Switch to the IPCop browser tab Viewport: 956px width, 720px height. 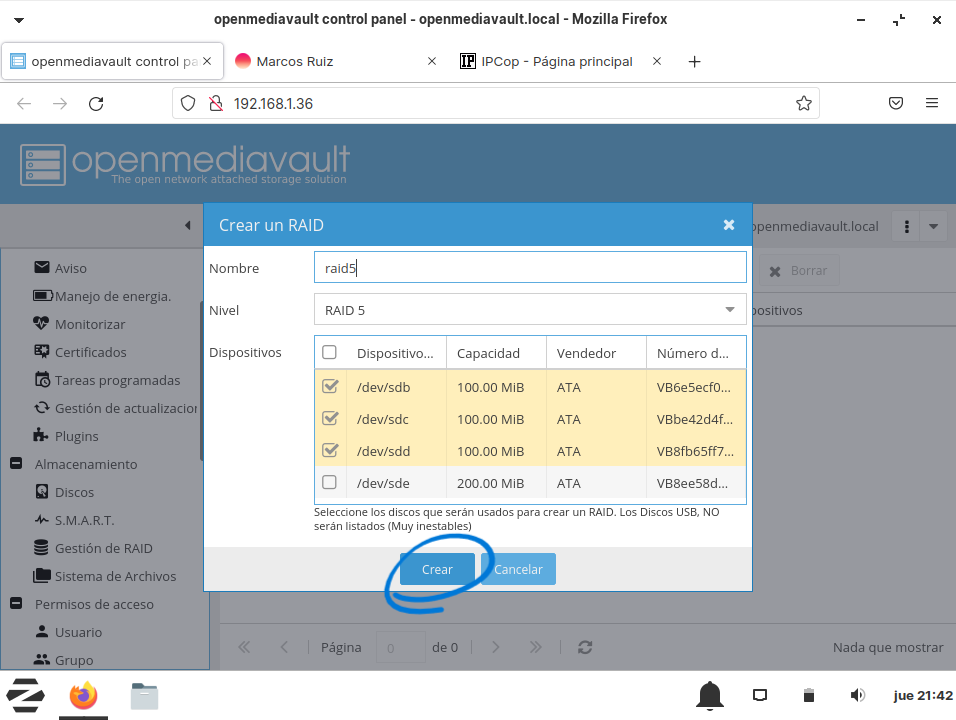coord(556,61)
